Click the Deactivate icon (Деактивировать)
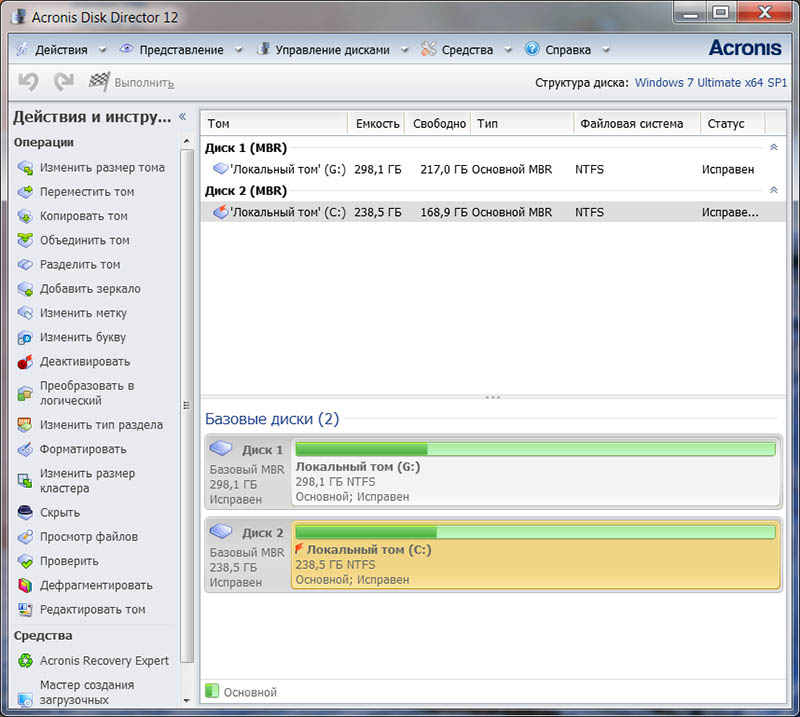The height and width of the screenshot is (717, 800). click(x=25, y=362)
